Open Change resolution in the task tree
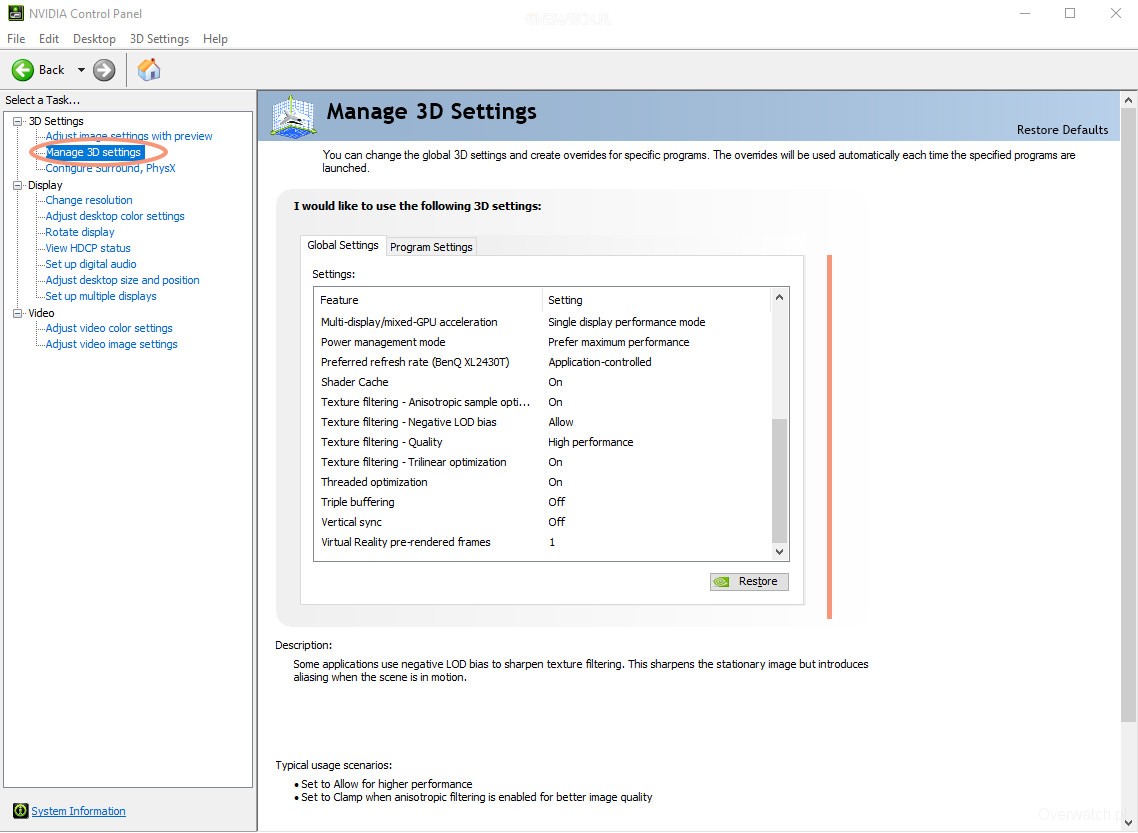This screenshot has height=833, width=1138. pyautogui.click(x=89, y=200)
